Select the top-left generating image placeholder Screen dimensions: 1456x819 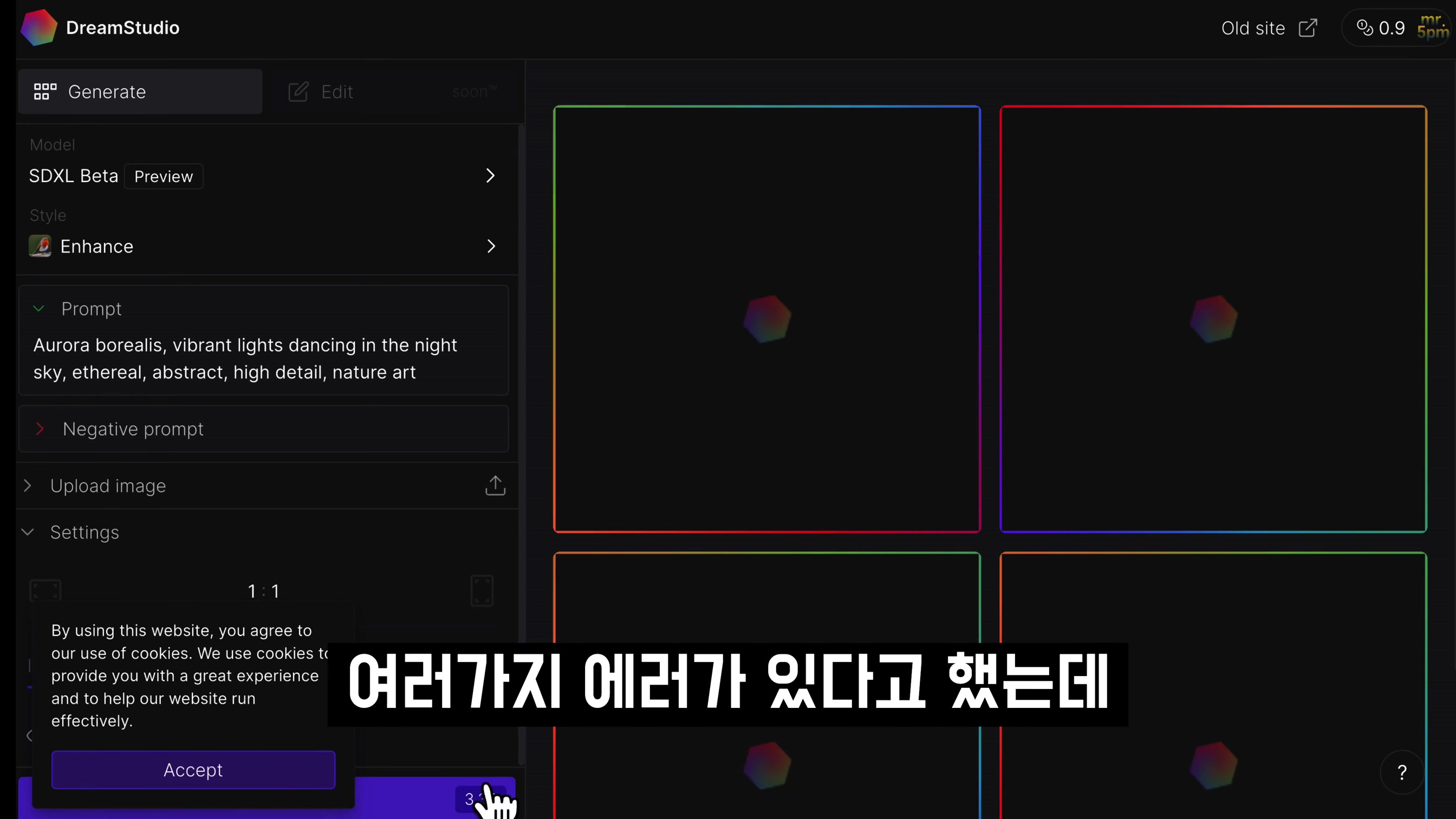(x=767, y=319)
